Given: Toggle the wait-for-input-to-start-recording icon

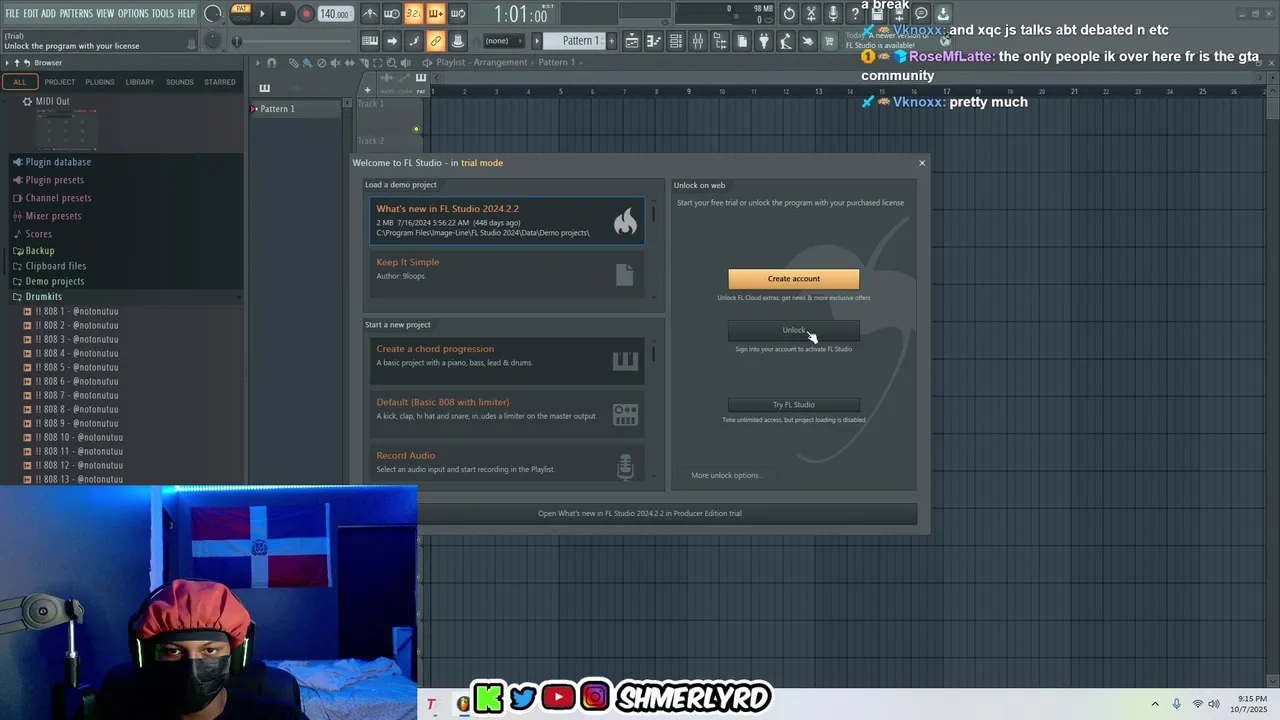Looking at the screenshot, I should 391,13.
